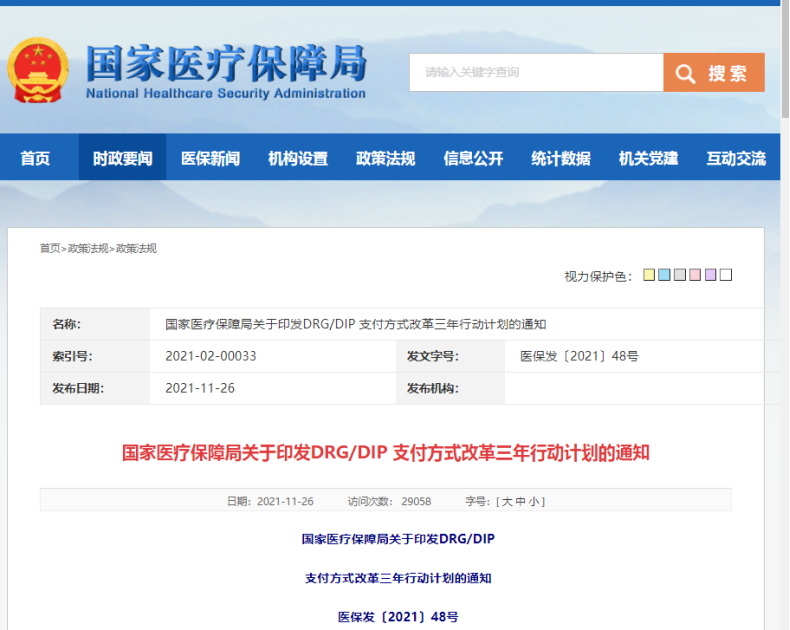Set font size to large (大)

(507, 501)
